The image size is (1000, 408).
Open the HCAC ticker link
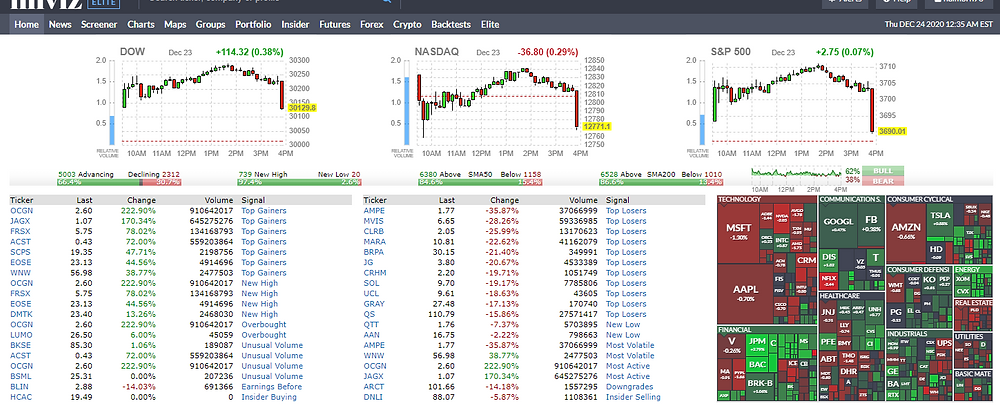[20, 397]
